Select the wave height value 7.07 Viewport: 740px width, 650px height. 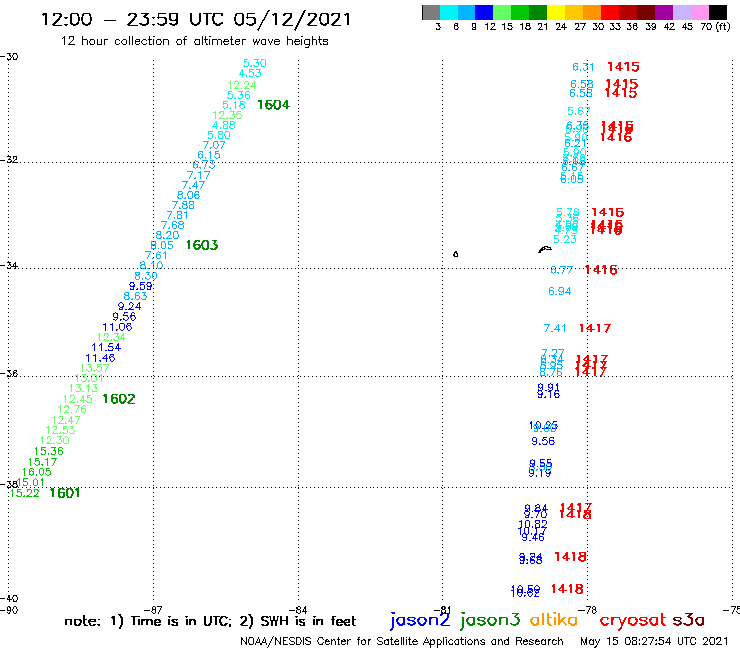click(x=214, y=145)
